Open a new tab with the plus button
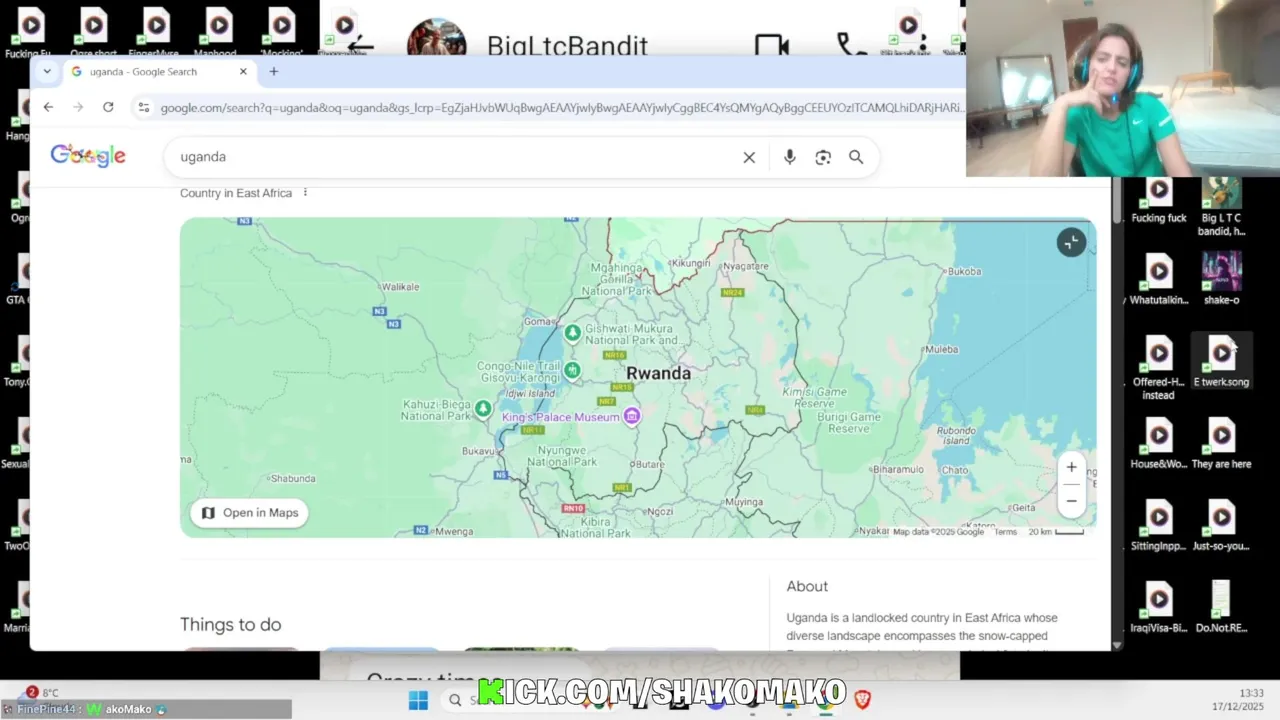Image resolution: width=1280 pixels, height=720 pixels. pos(273,71)
